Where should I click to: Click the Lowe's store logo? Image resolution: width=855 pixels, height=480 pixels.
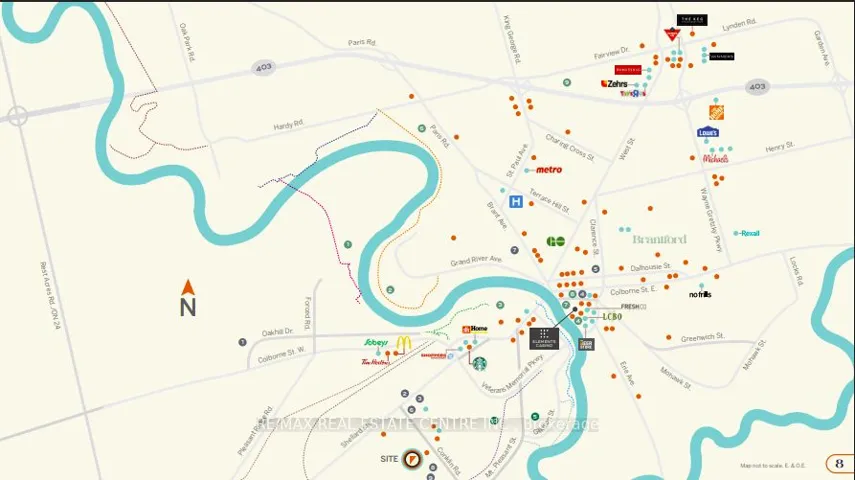click(708, 133)
